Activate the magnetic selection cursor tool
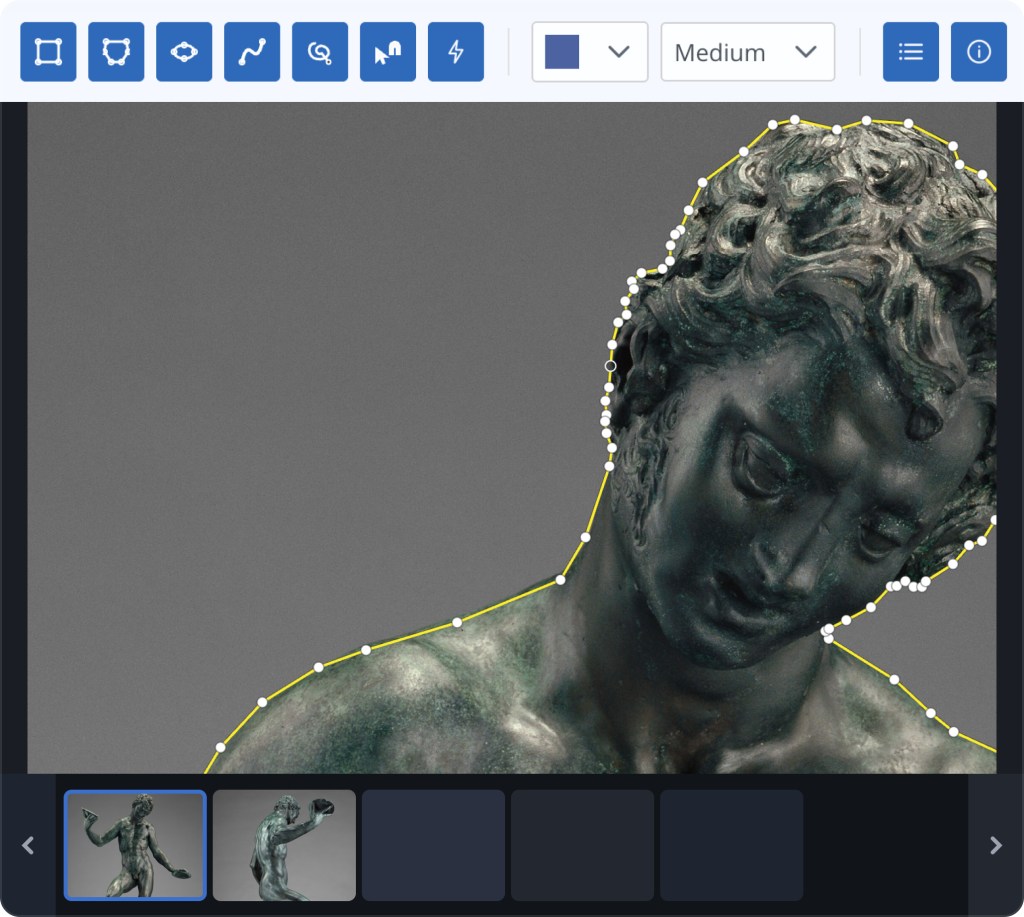 pos(388,52)
